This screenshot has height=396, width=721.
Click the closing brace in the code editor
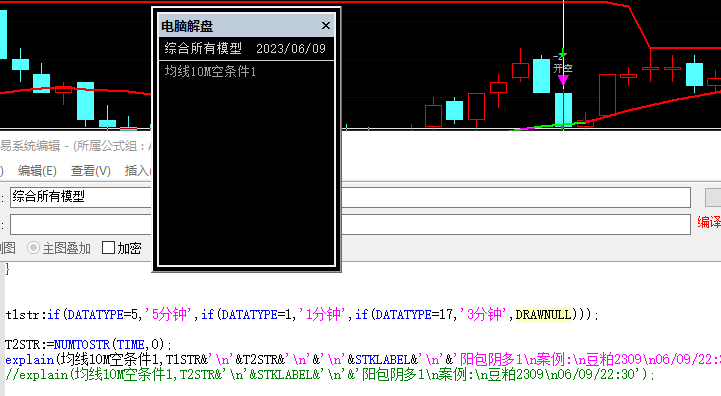[7, 270]
